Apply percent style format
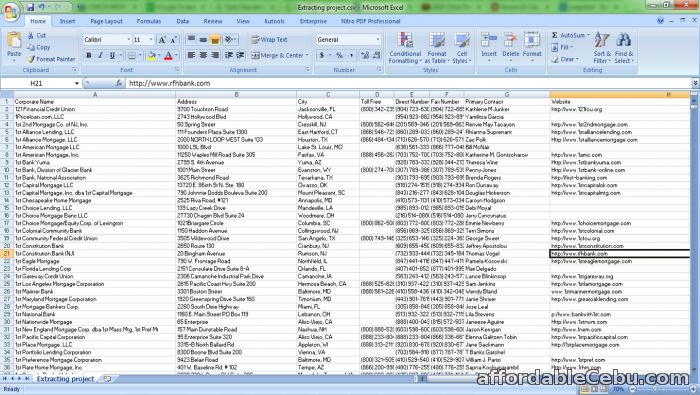This screenshot has width=700, height=395. pyautogui.click(x=339, y=55)
